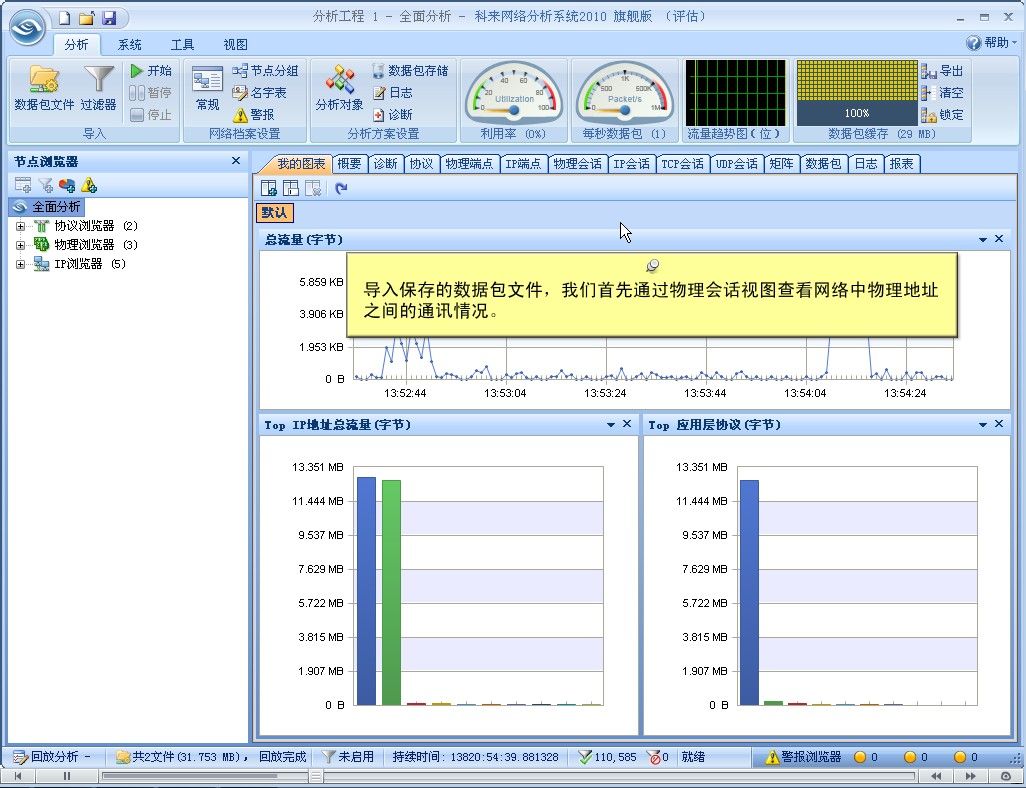
Task: Click the 数据包文件 import icon
Action: click(x=44, y=87)
